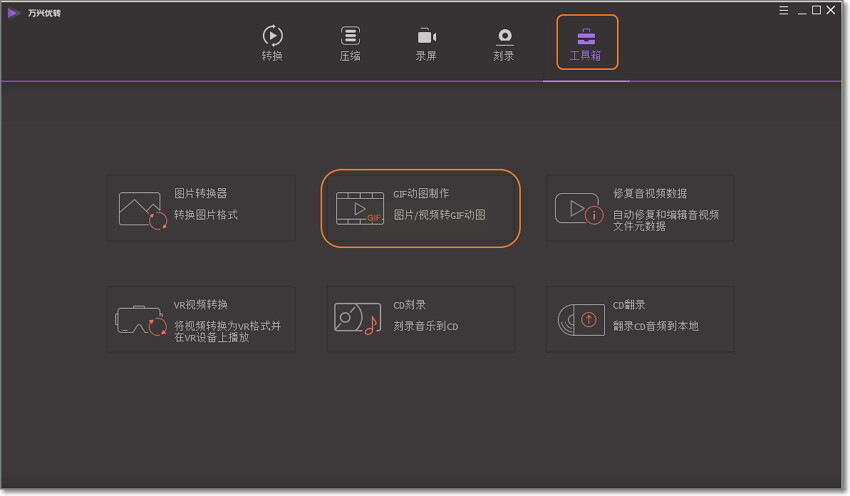Viewport: 850px width, 496px height.
Task: Maximize the 万兴优转 window
Action: 816,10
